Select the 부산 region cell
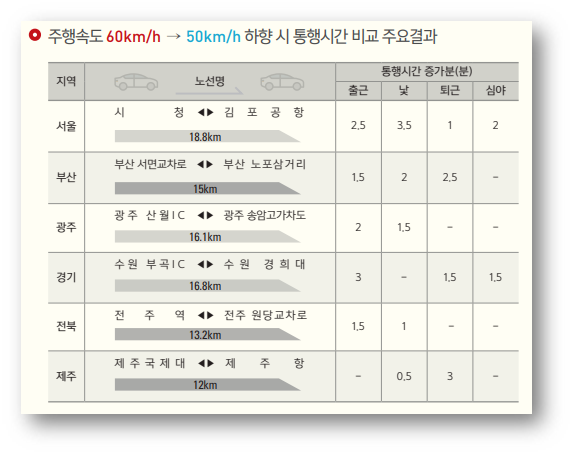 click(x=66, y=177)
